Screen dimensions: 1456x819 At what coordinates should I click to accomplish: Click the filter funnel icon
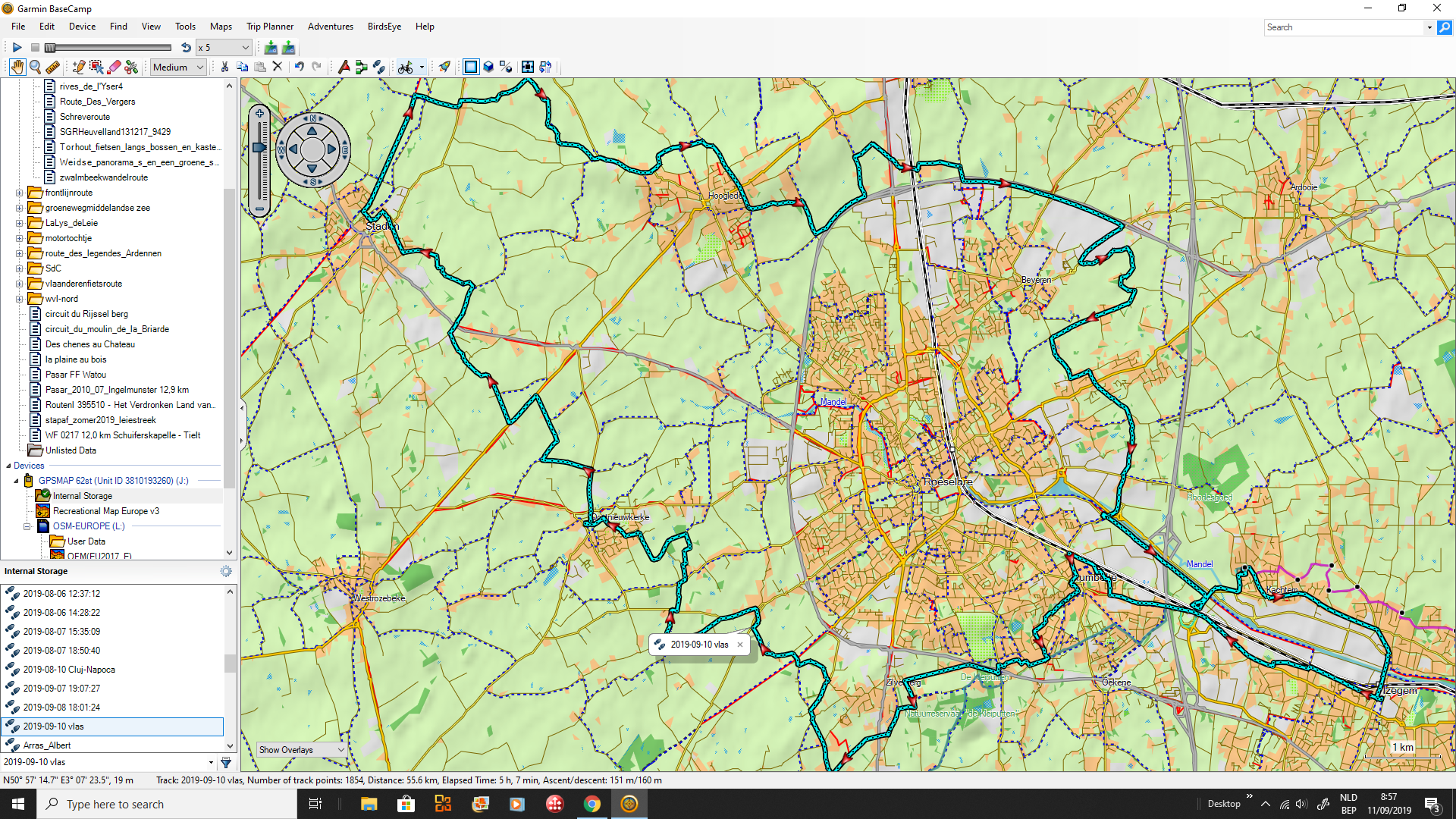[226, 762]
